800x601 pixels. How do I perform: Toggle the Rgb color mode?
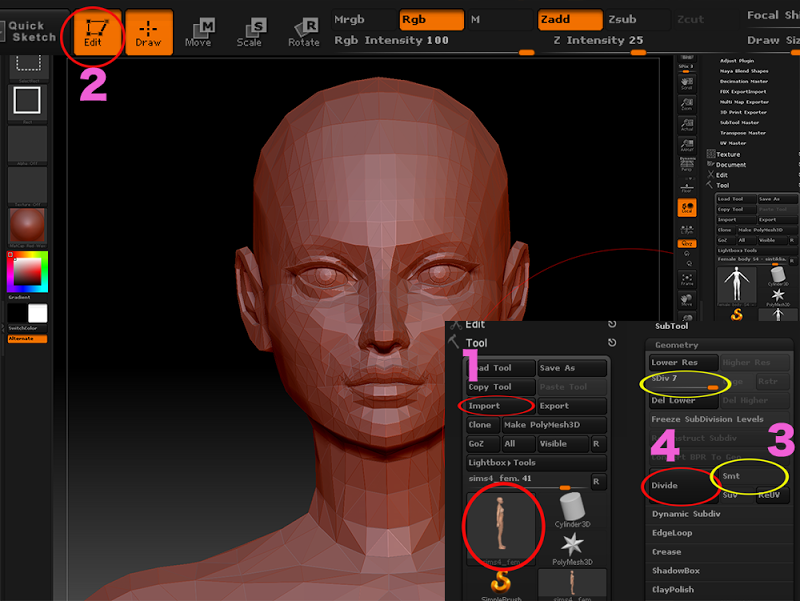(431, 19)
